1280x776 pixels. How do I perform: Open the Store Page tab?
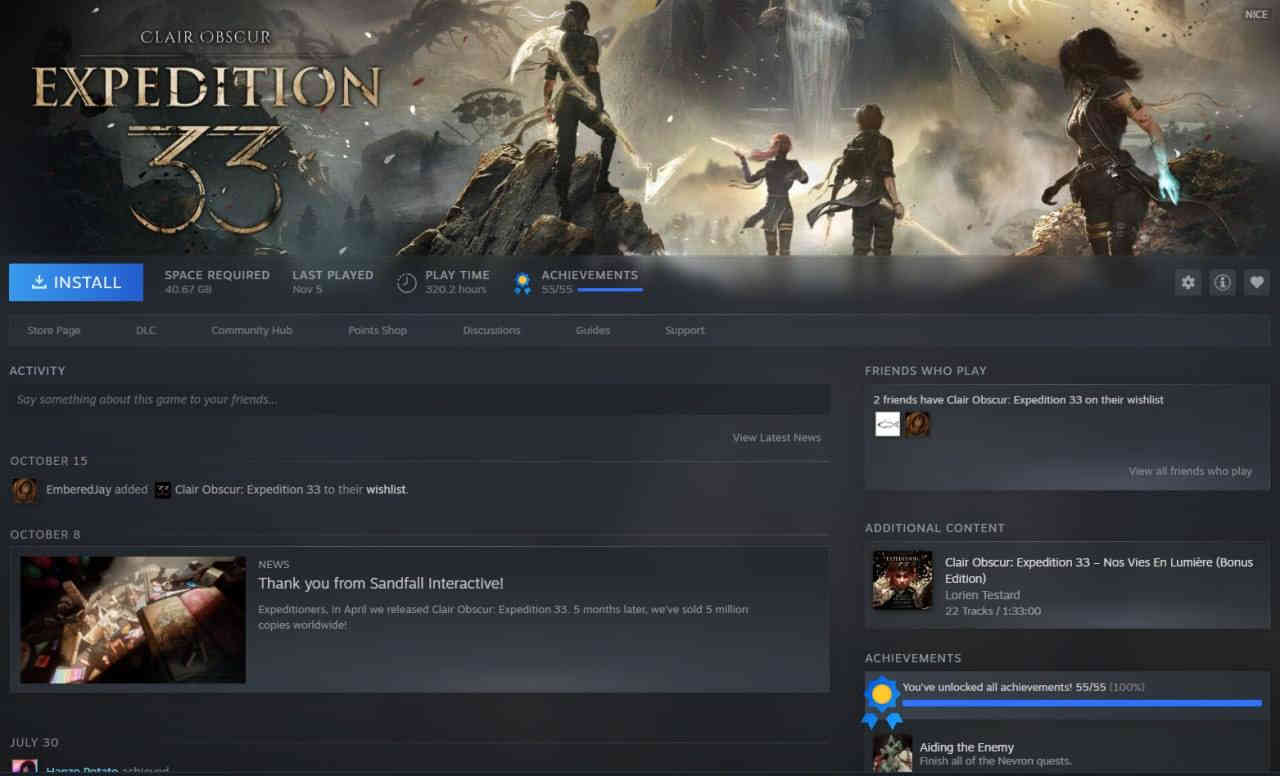[54, 330]
